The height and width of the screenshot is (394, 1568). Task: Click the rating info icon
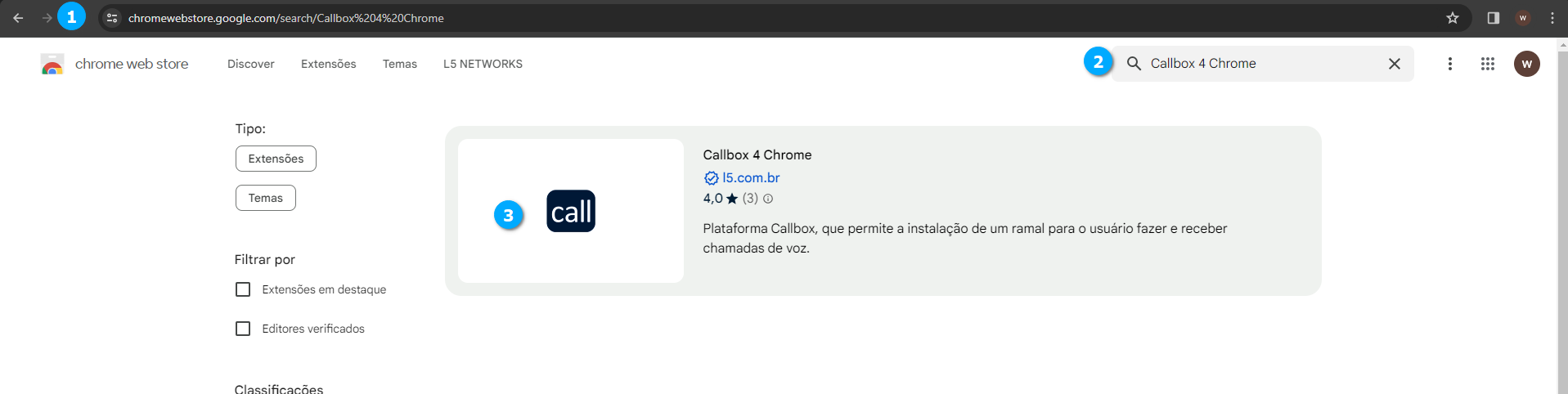pyautogui.click(x=768, y=199)
